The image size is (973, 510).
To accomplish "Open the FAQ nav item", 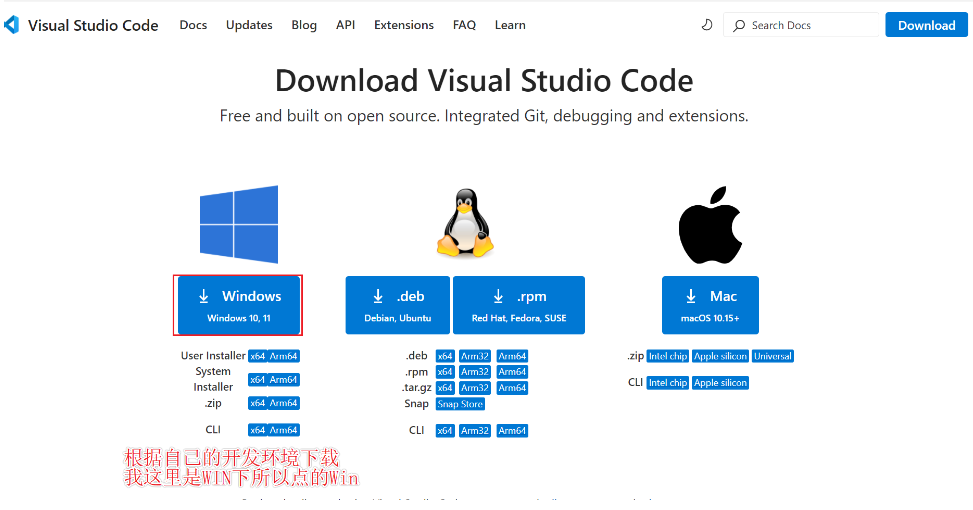I will click(x=464, y=25).
